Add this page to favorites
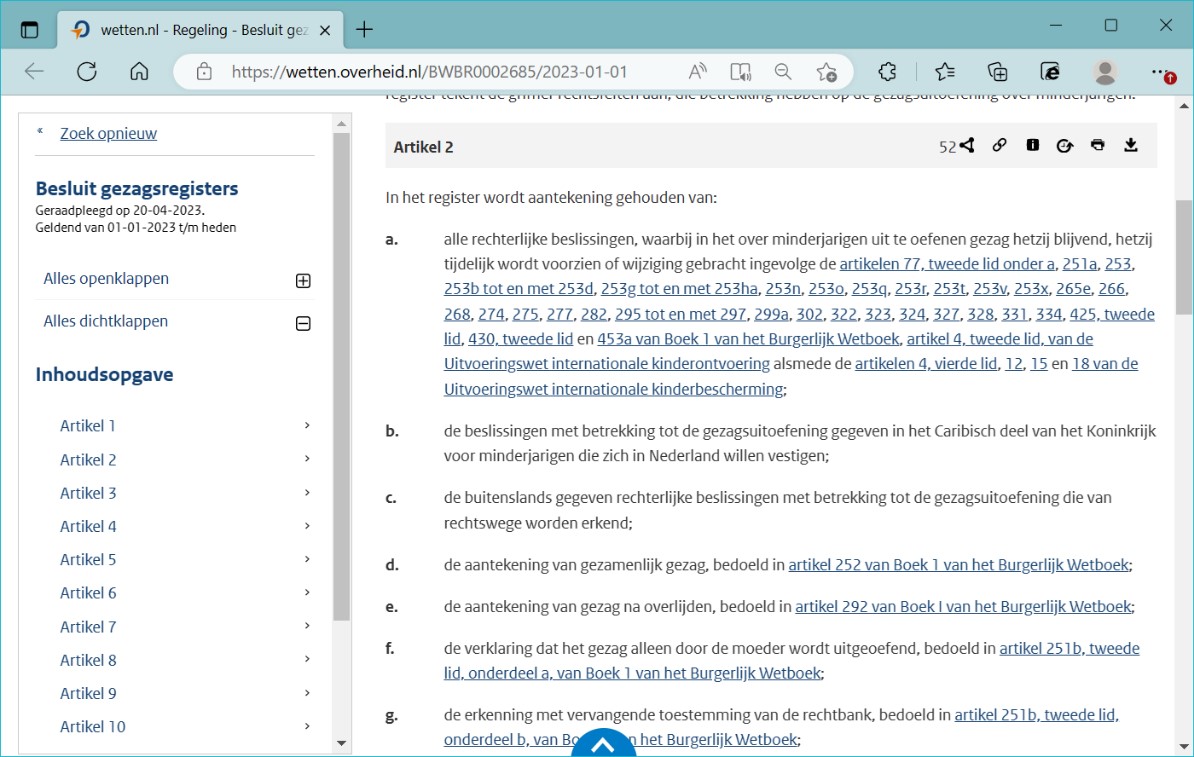The height and width of the screenshot is (757, 1194). 826,72
